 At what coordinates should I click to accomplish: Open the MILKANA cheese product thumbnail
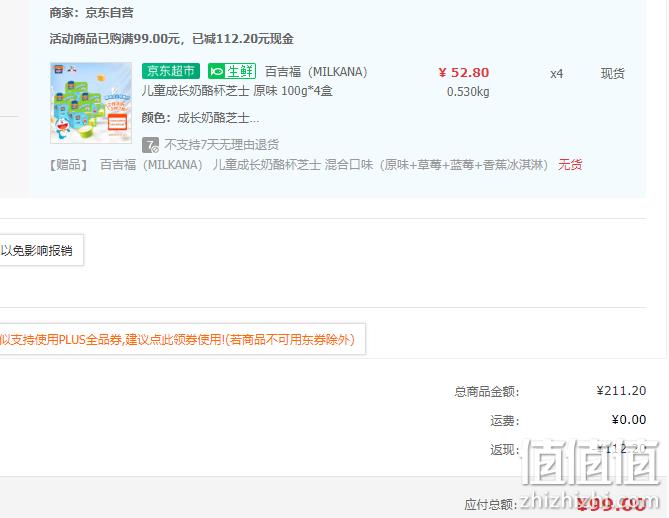point(91,103)
